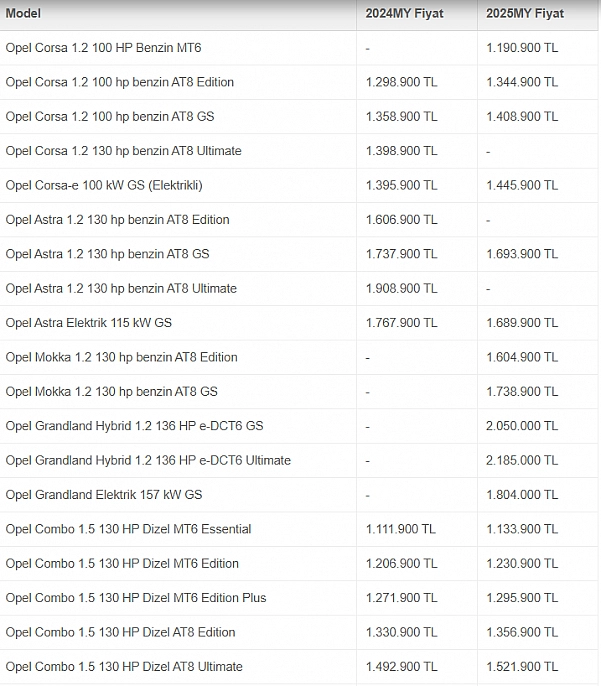The width and height of the screenshot is (601, 686).
Task: Click the 2024MY Fiyat column header
Action: point(404,14)
